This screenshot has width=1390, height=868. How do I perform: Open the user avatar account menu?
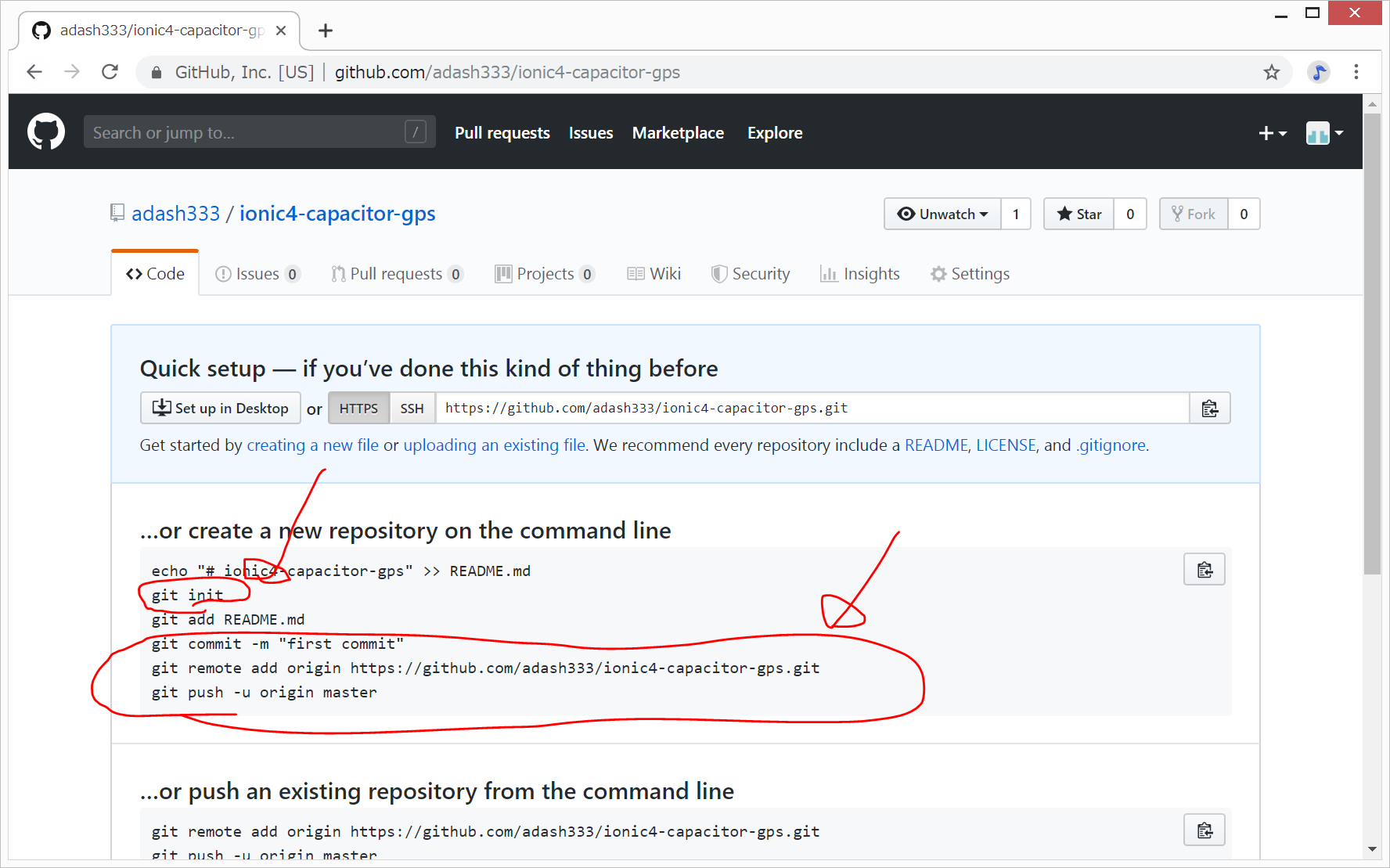coord(1324,134)
